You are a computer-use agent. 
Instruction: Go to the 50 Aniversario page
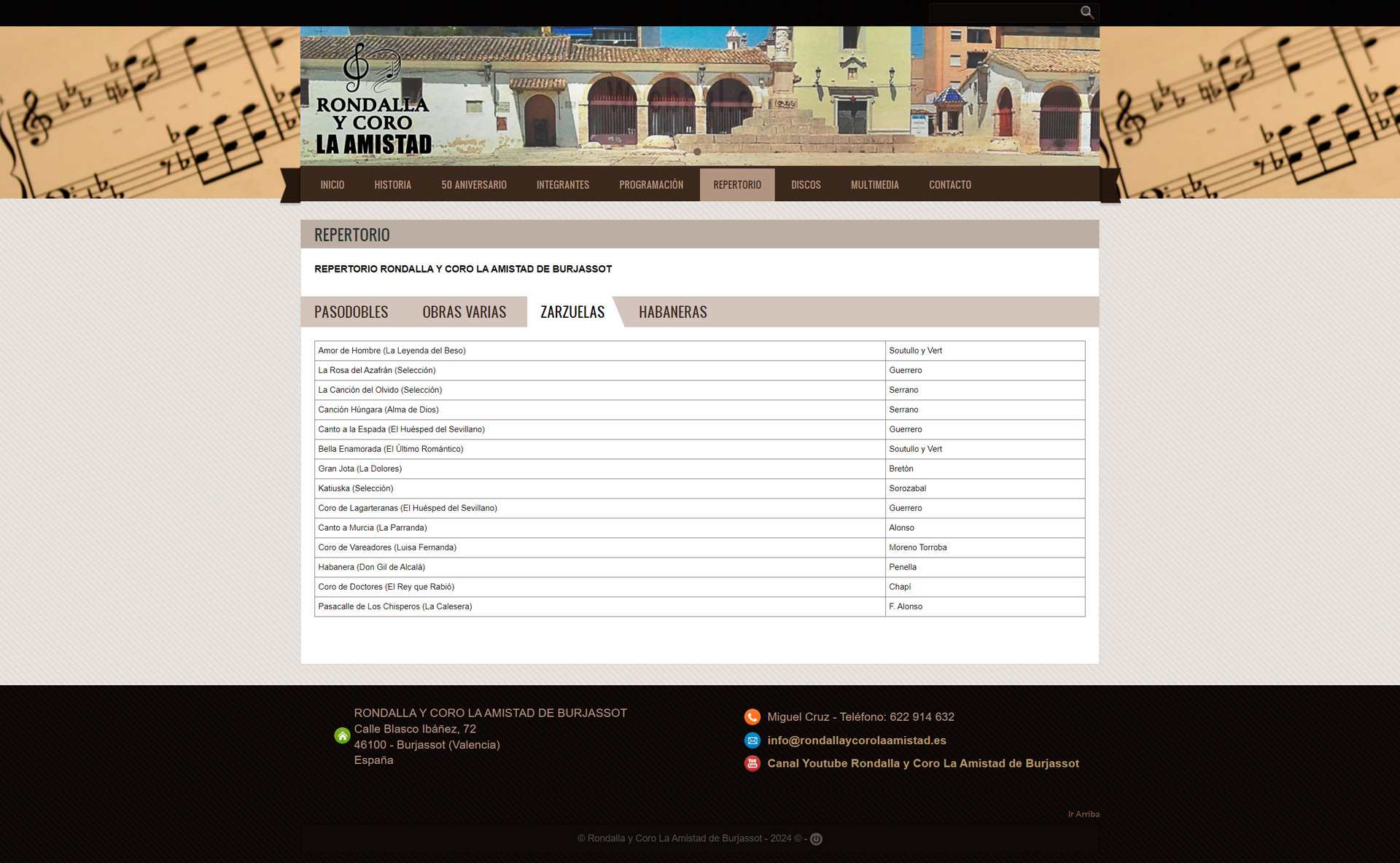point(473,185)
